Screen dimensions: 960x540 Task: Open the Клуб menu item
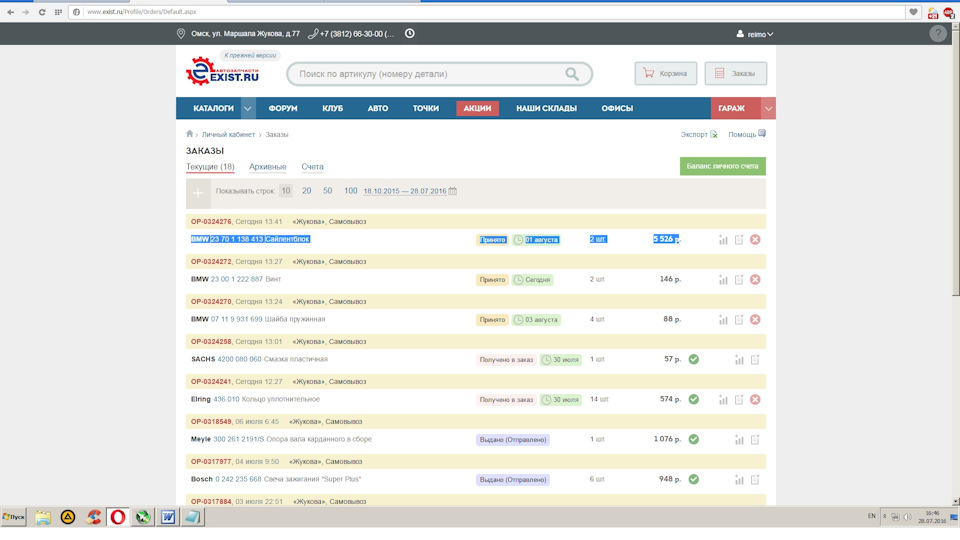pos(332,108)
